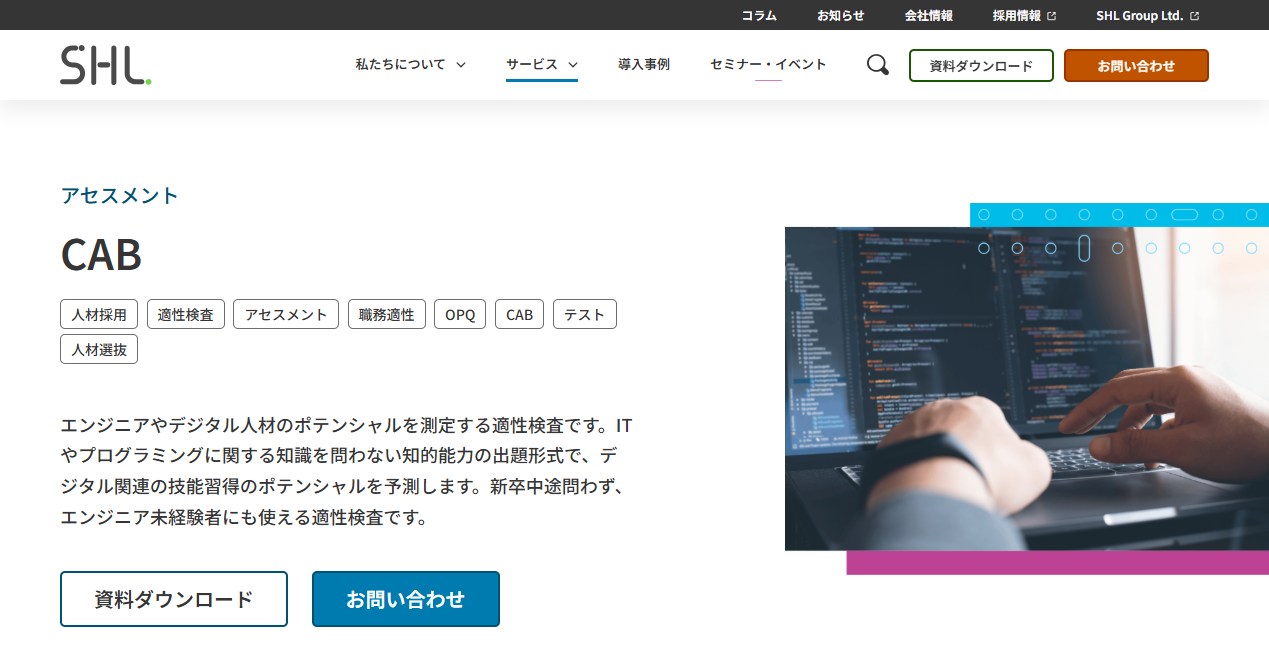
Task: Select the 適性検査 tag
Action: [186, 314]
